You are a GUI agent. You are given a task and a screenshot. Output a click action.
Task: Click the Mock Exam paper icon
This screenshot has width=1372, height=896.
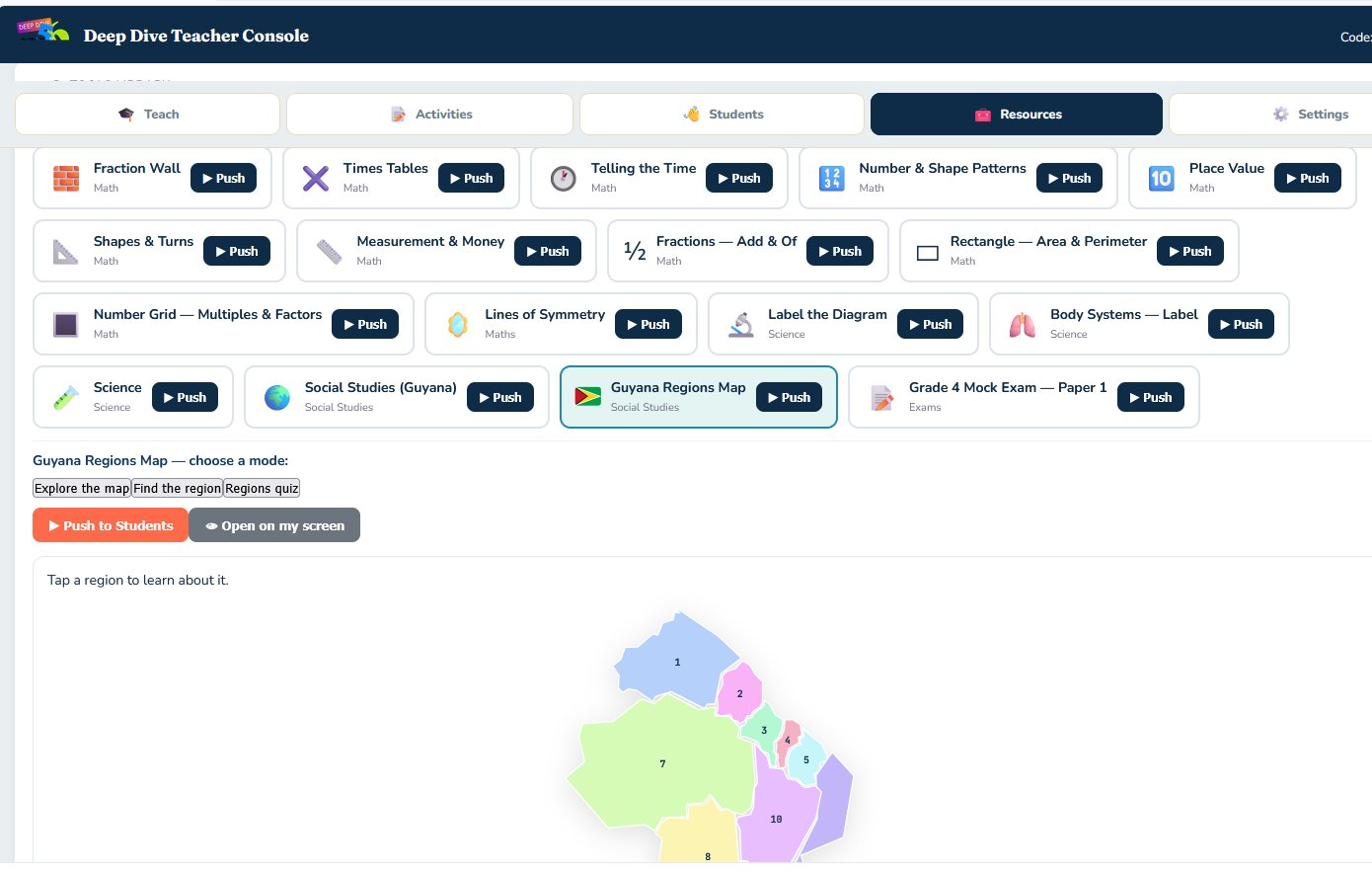tap(881, 397)
